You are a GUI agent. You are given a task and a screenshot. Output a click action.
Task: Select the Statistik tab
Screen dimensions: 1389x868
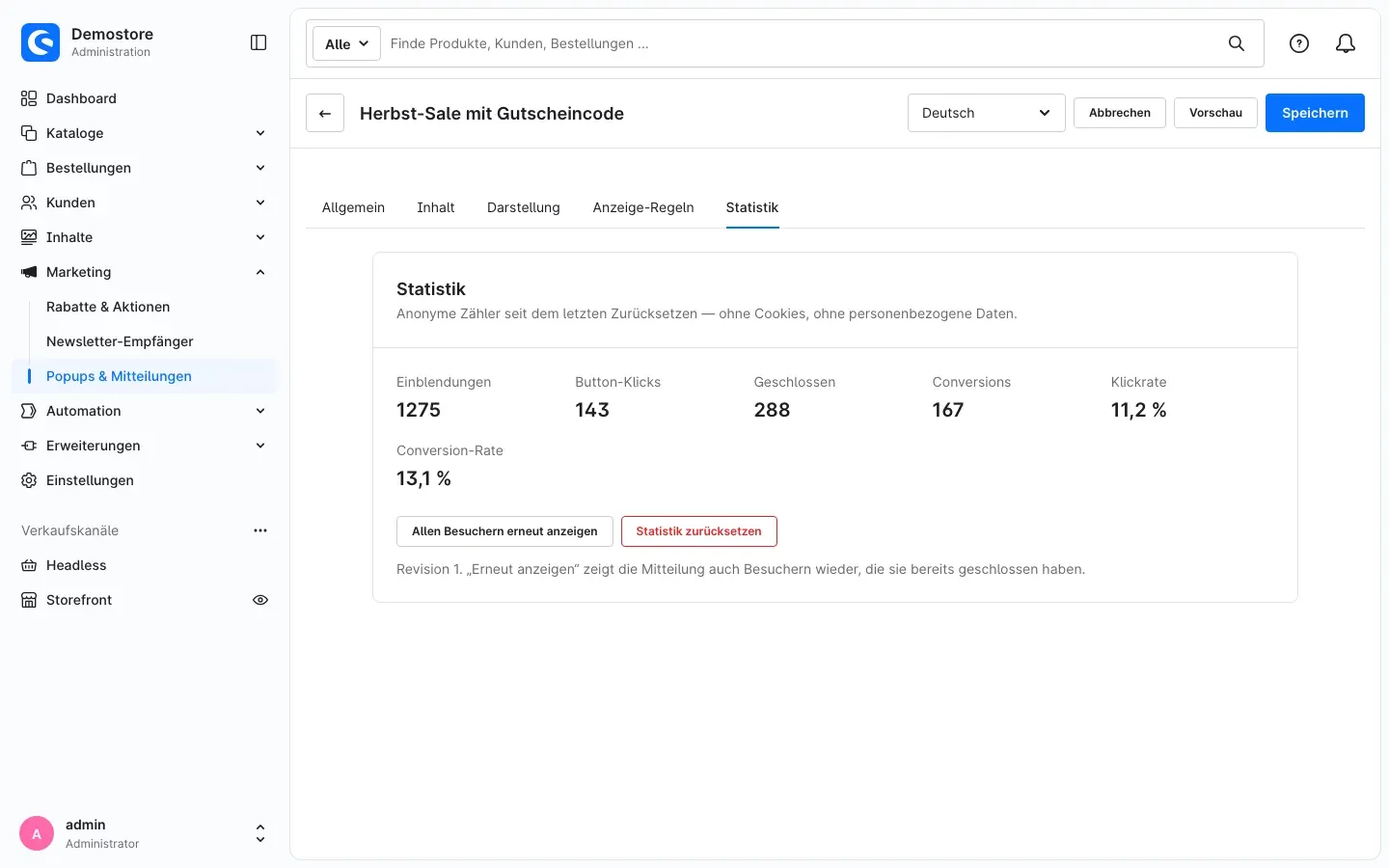point(752,207)
